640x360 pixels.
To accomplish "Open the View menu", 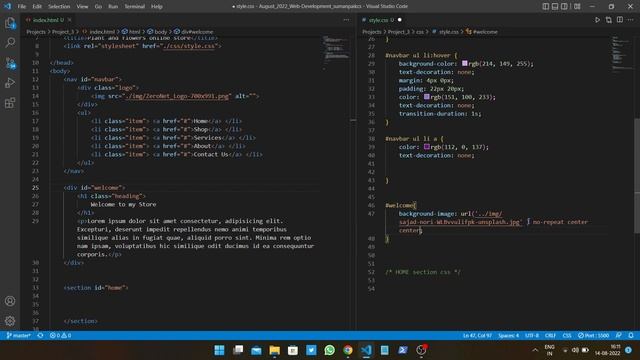I will pyautogui.click(x=82, y=7).
